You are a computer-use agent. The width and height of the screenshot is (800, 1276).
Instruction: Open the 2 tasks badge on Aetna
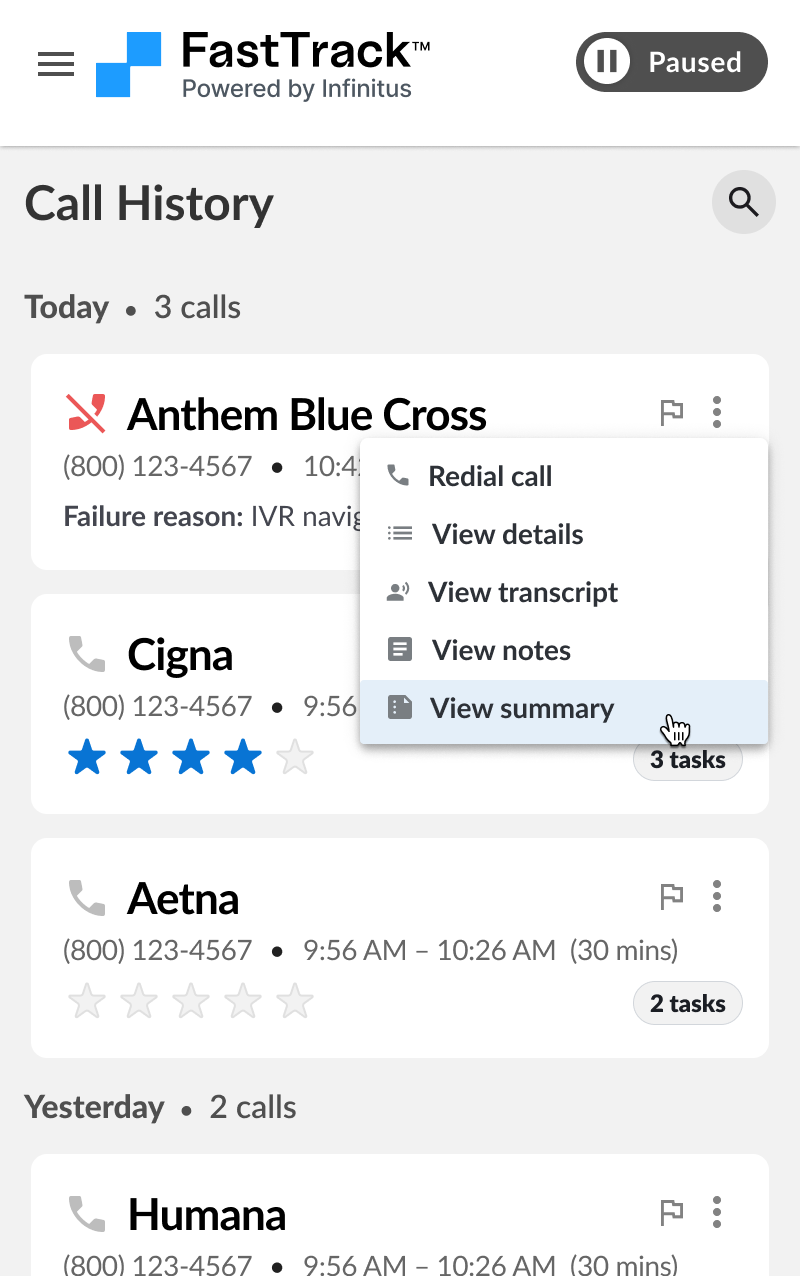[688, 1003]
